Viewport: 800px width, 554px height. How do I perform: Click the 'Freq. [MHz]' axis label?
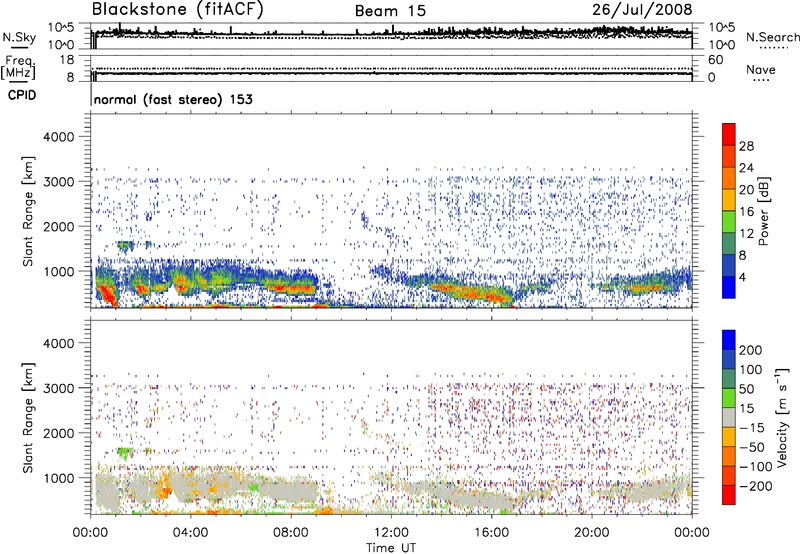click(x=19, y=68)
